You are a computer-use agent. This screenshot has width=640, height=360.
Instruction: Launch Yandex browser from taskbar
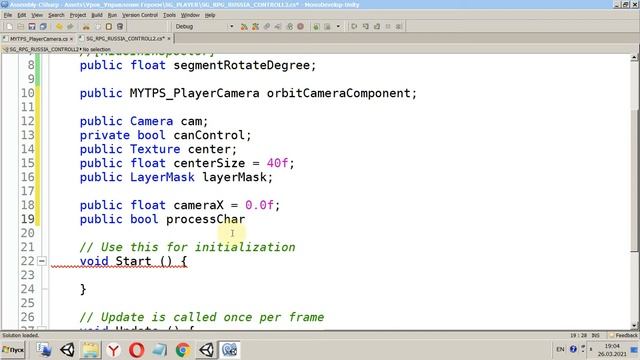click(113, 350)
